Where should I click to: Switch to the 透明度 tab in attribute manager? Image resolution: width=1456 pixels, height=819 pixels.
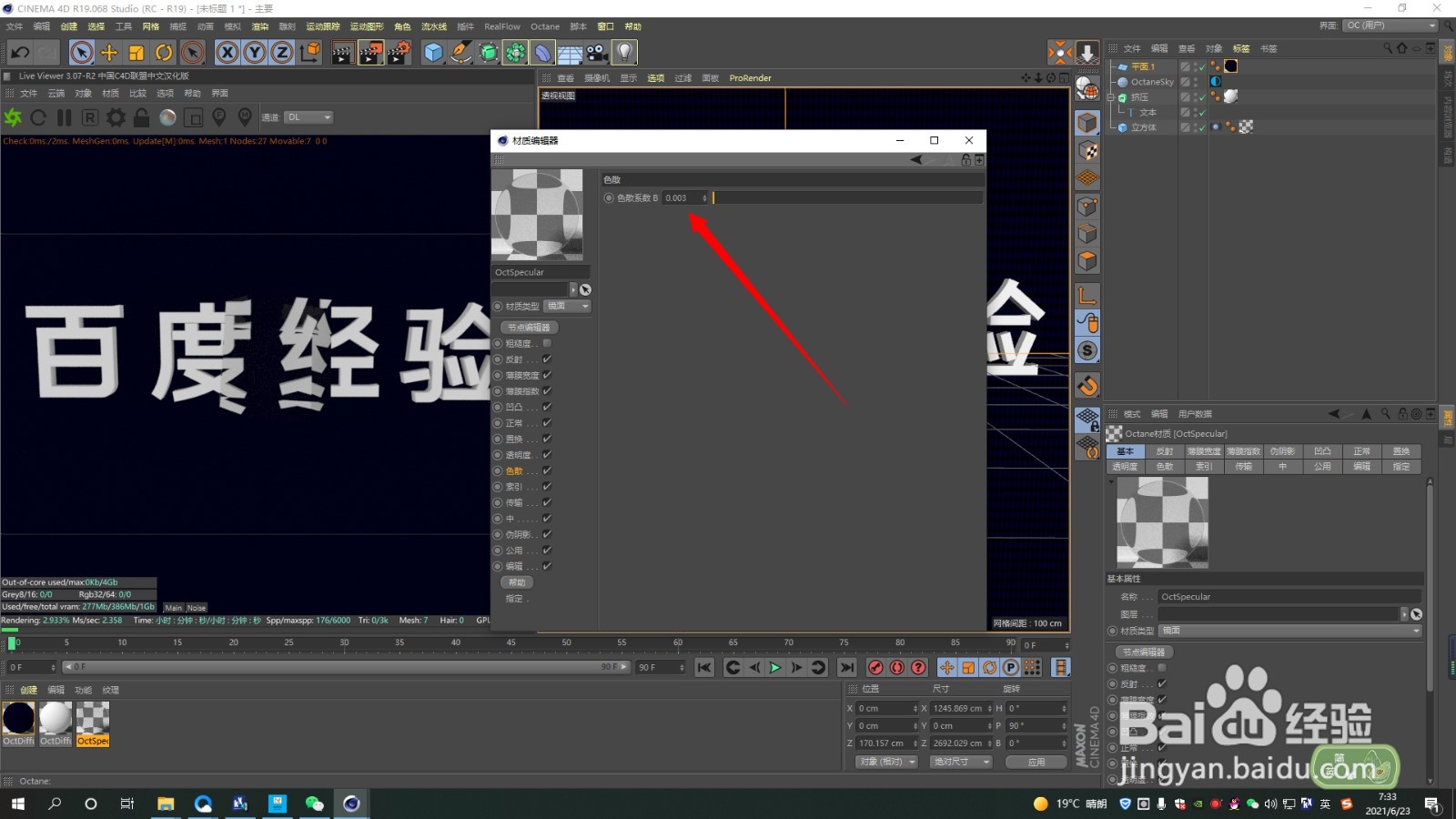pos(1125,467)
